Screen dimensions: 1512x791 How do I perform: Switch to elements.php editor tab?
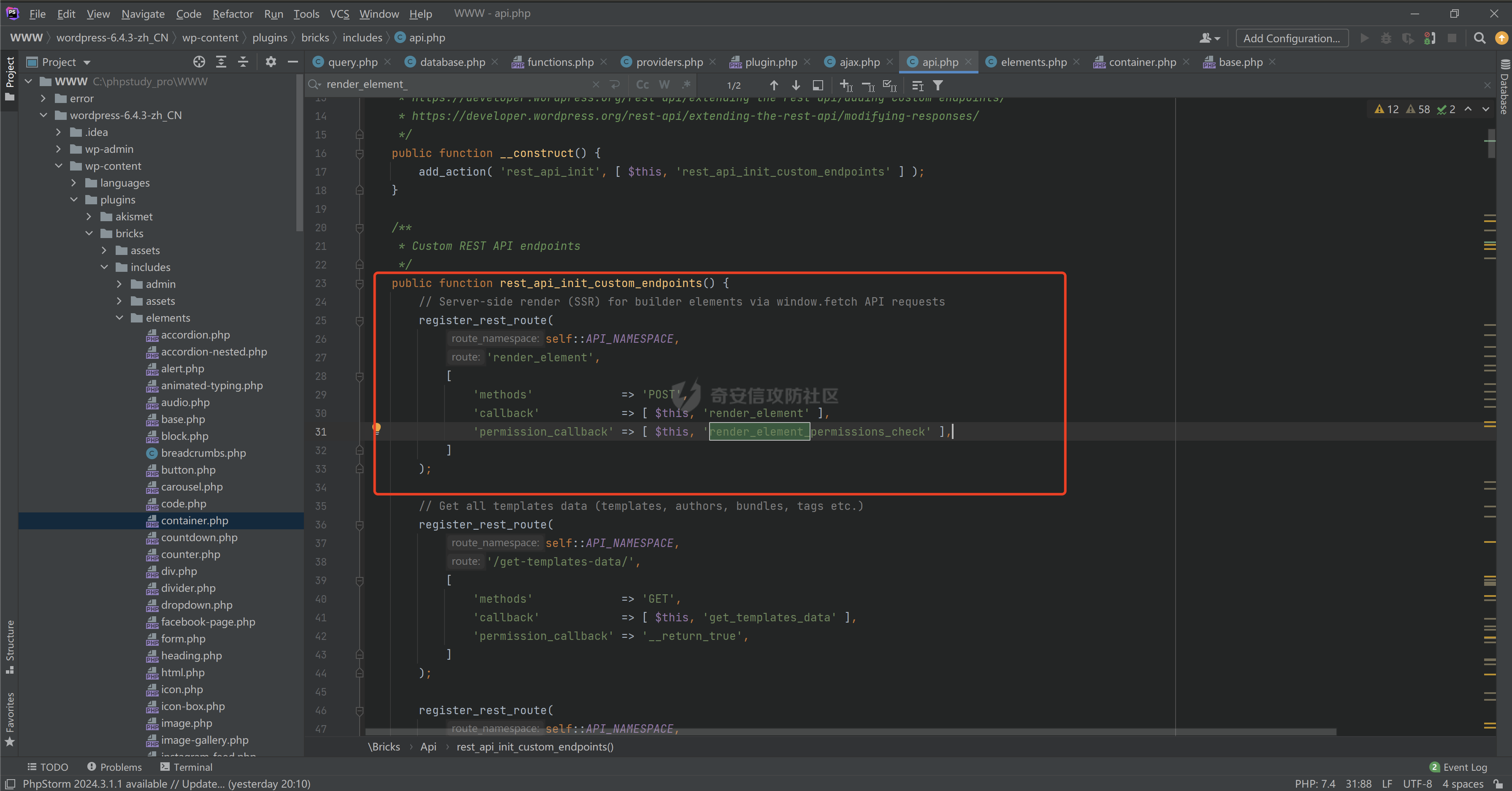(1033, 62)
